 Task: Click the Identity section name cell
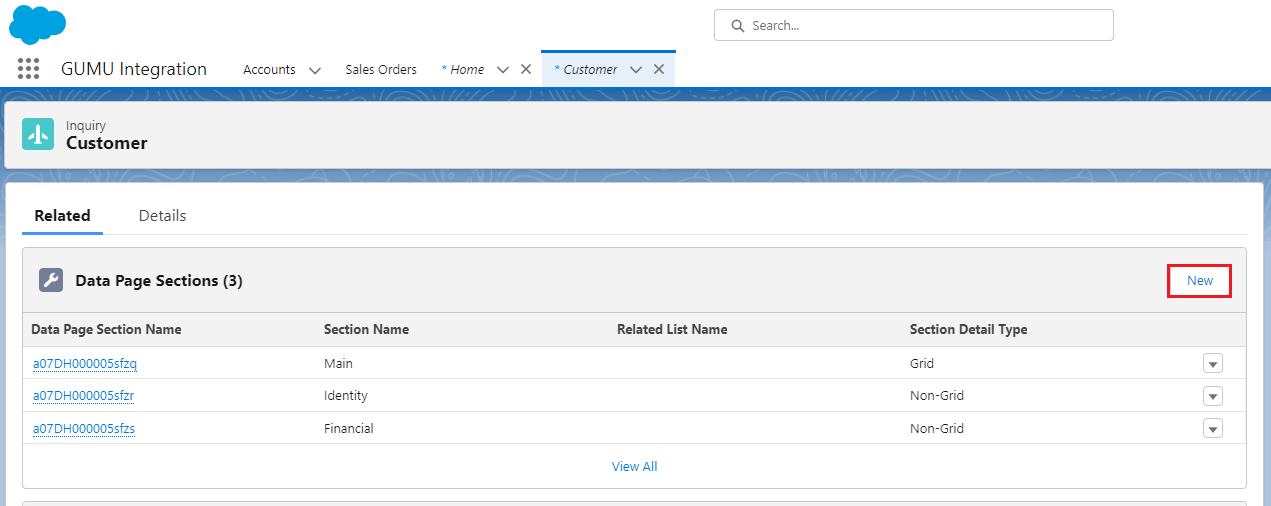(x=346, y=396)
